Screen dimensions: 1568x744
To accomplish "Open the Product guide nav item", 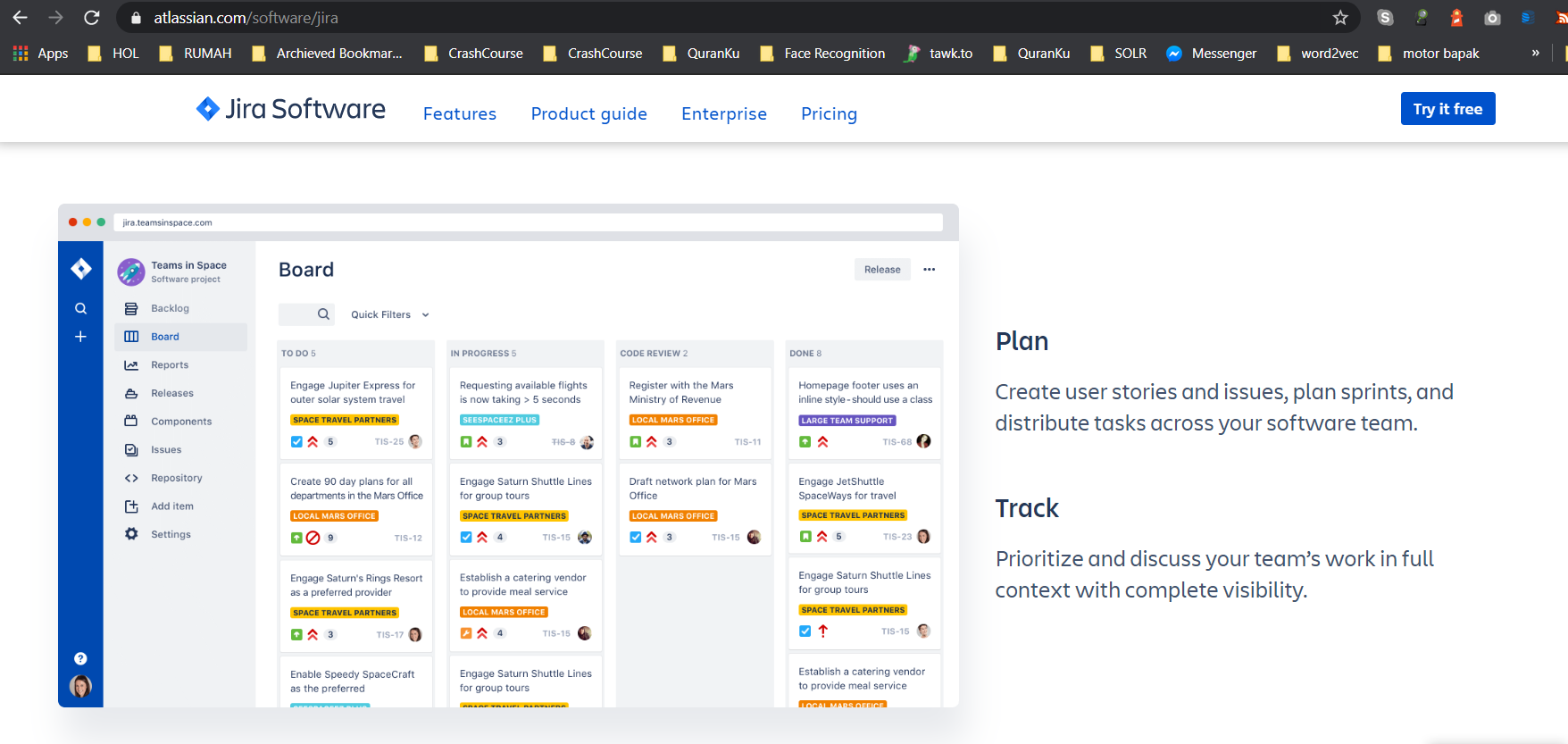I will click(x=589, y=113).
